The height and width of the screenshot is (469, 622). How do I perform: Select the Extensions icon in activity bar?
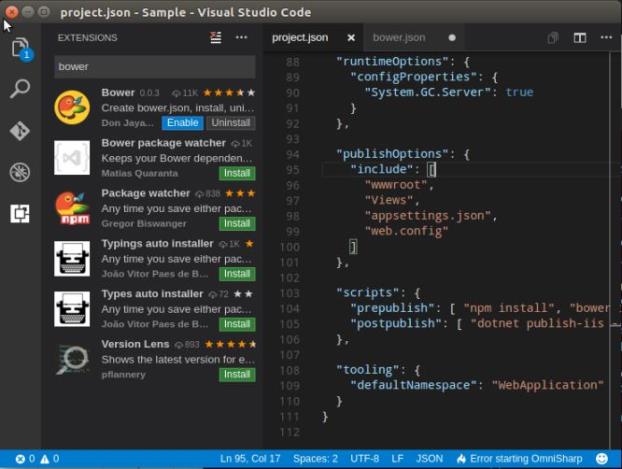click(20, 213)
